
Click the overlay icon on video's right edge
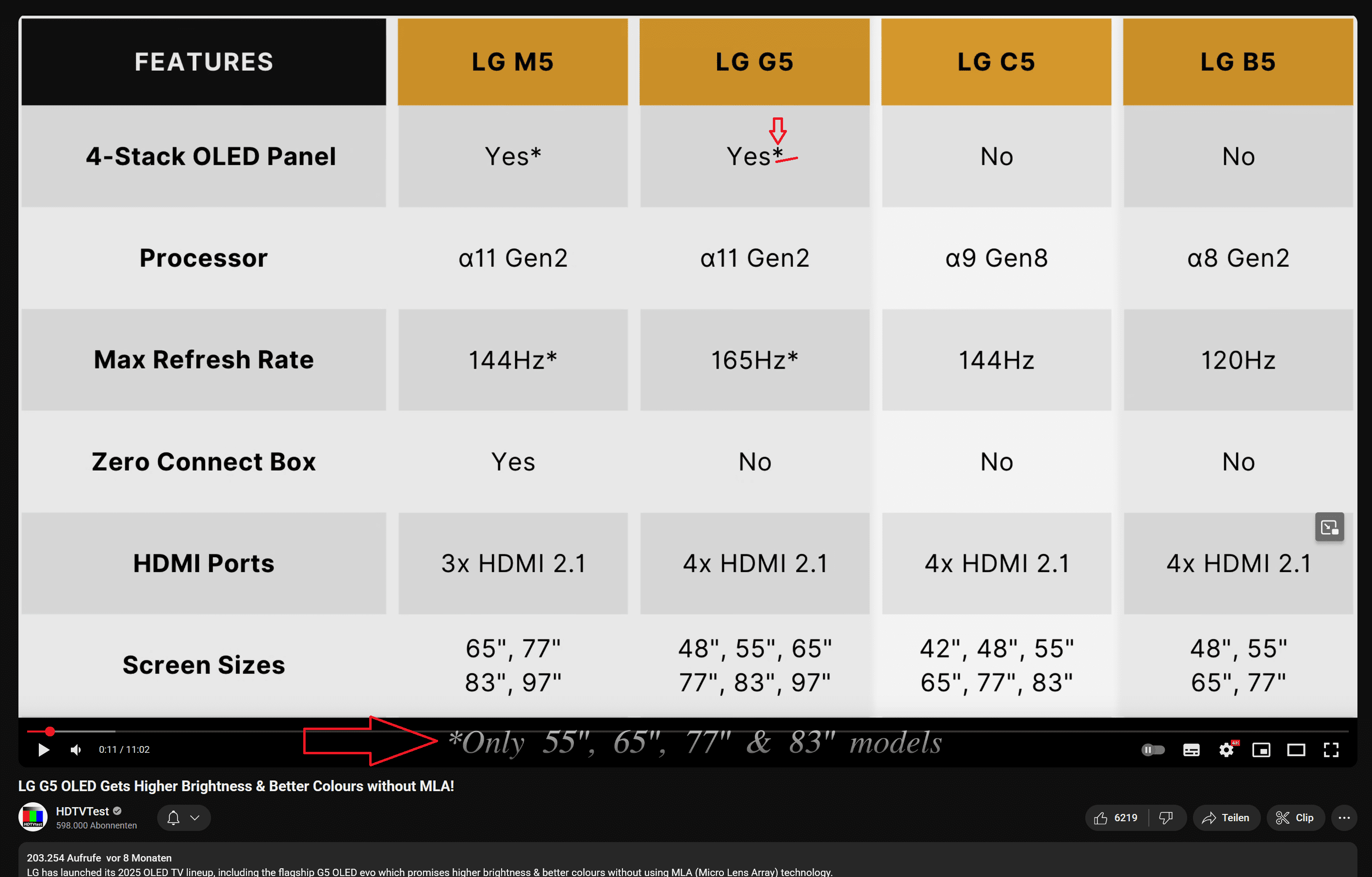[1329, 527]
